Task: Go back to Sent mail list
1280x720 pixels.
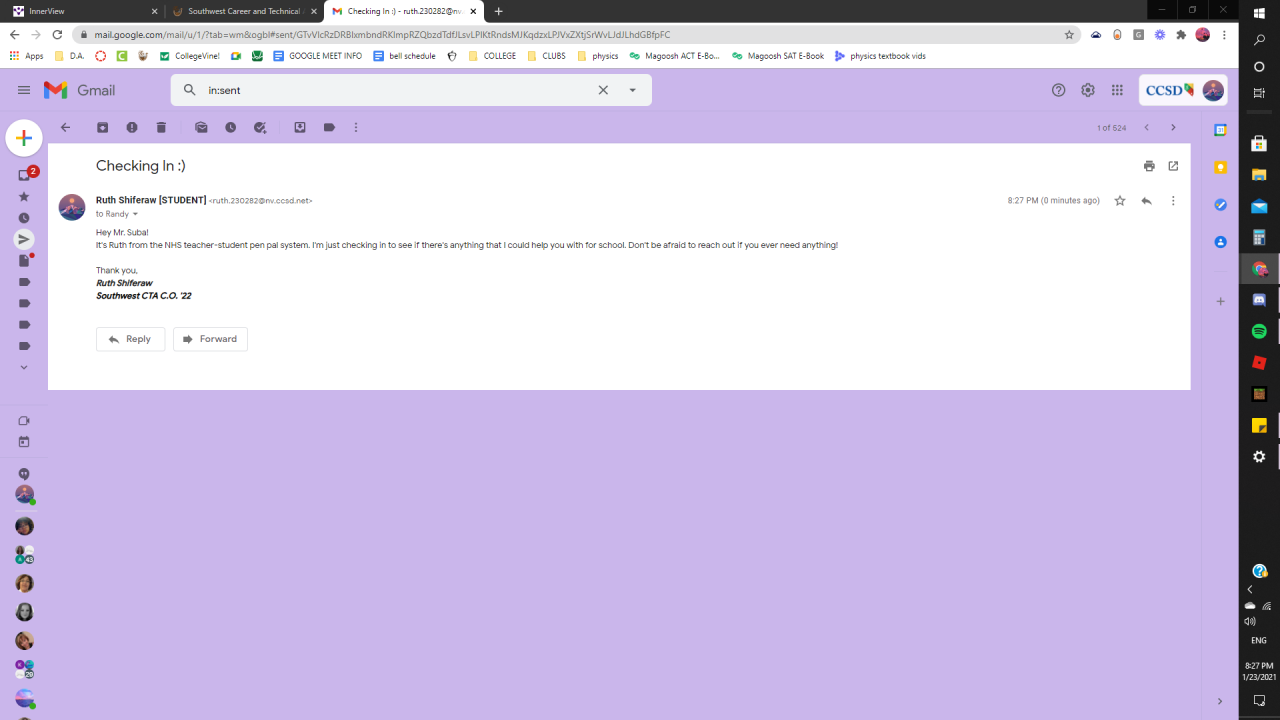Action: [x=65, y=128]
